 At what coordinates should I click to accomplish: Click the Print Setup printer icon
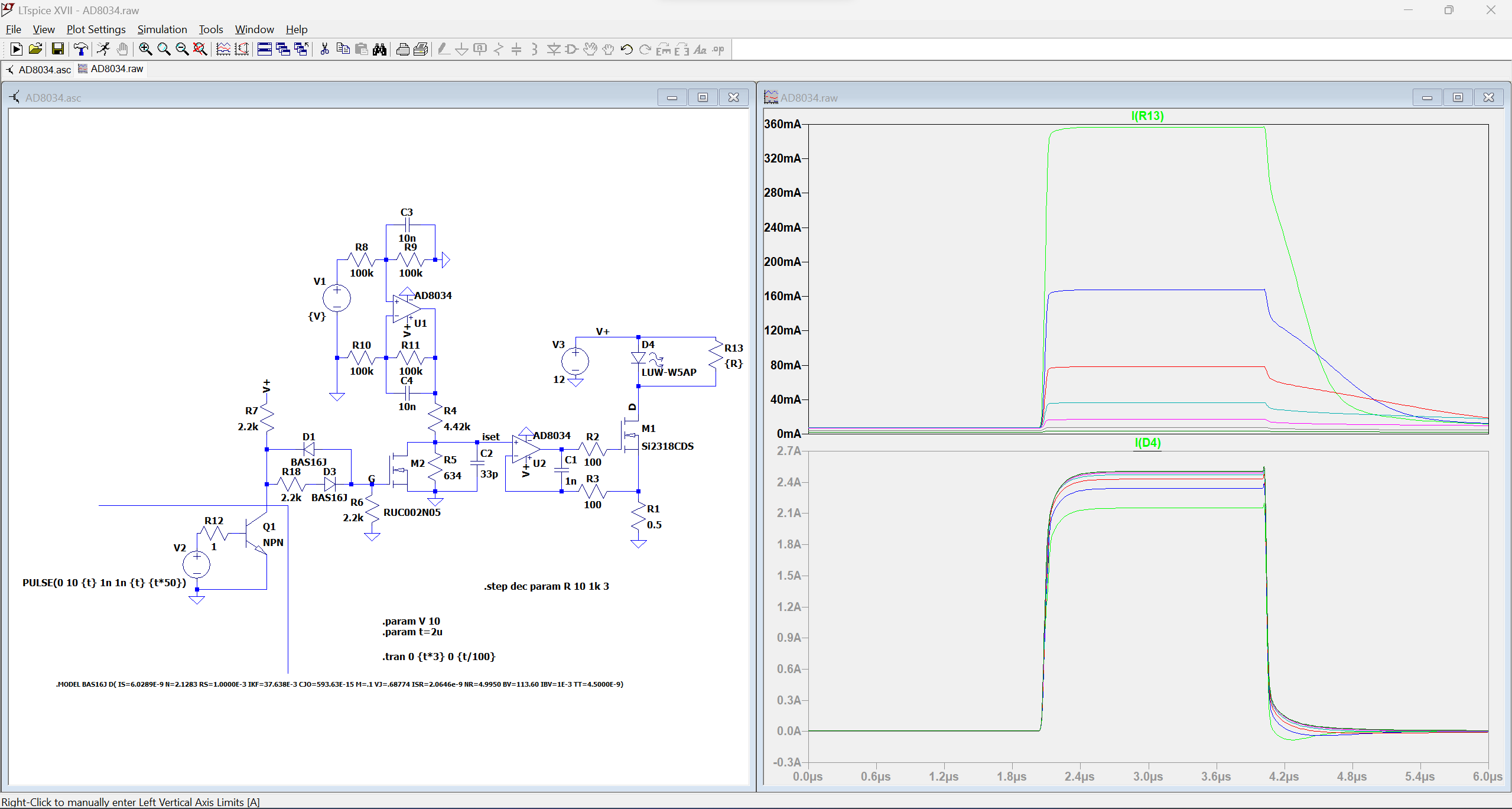coord(402,50)
